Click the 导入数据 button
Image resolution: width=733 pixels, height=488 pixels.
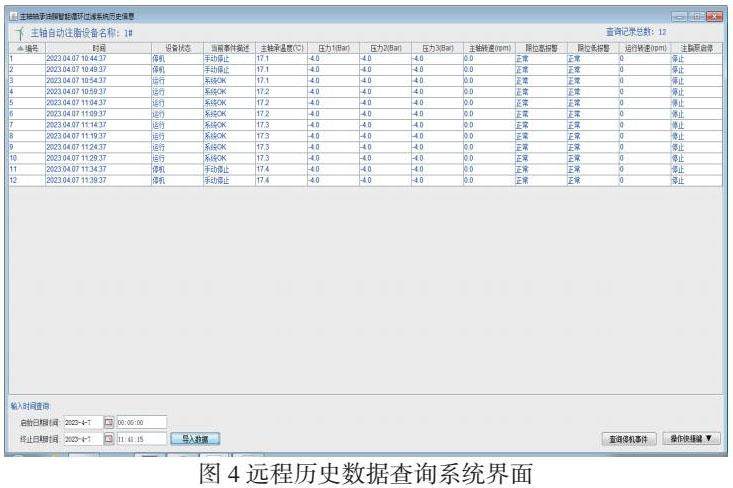194,438
